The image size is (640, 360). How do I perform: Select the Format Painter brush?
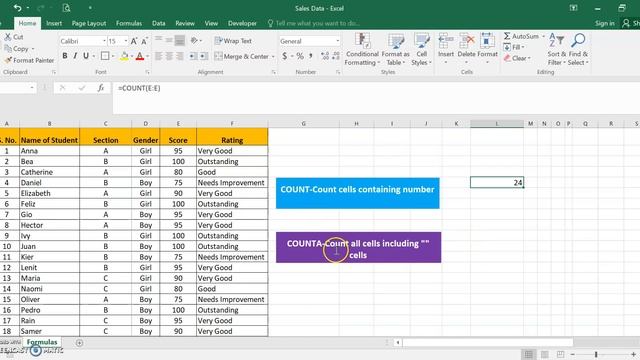(8, 60)
